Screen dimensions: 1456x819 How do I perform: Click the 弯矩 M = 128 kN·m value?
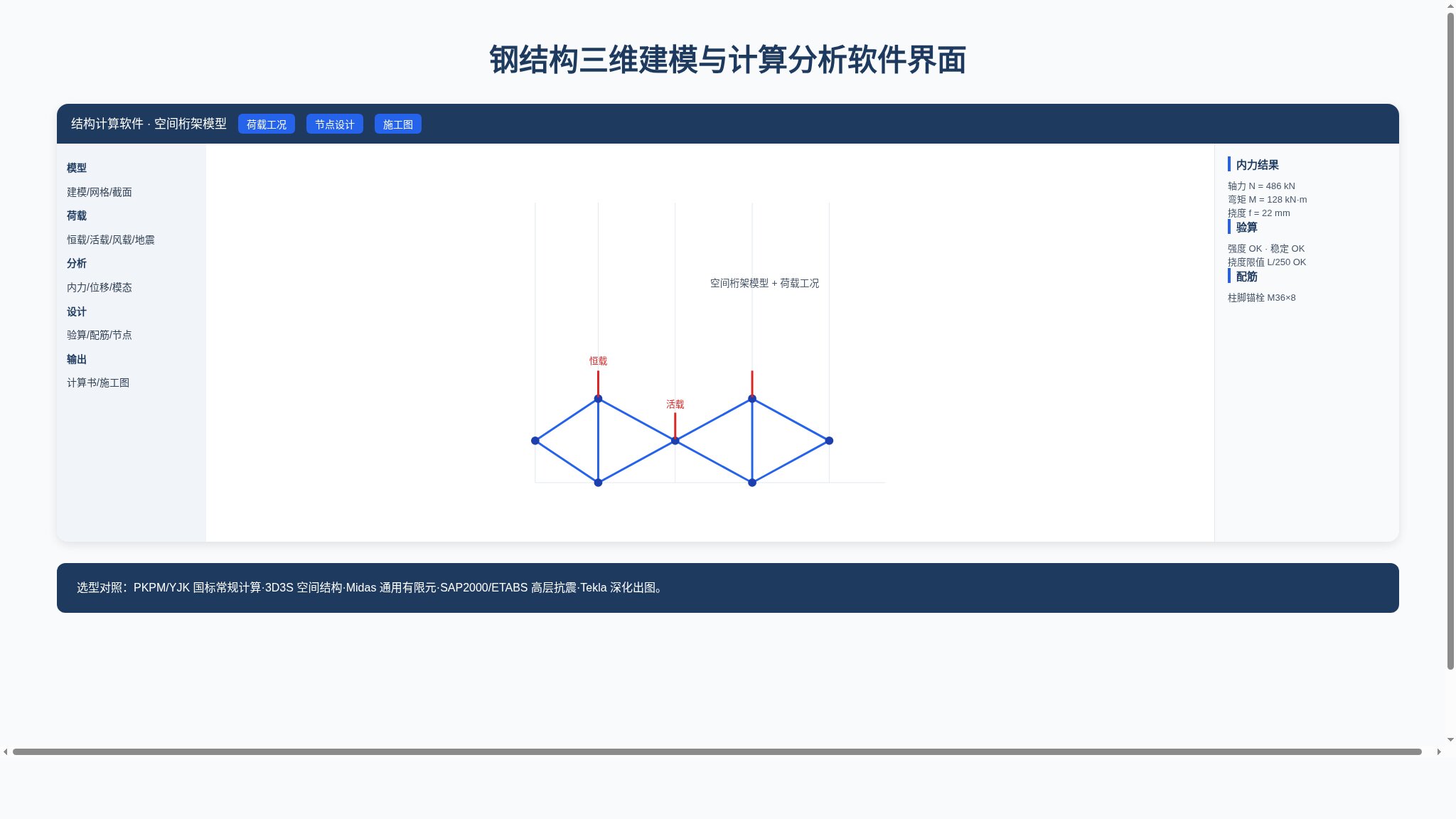pyautogui.click(x=1267, y=200)
